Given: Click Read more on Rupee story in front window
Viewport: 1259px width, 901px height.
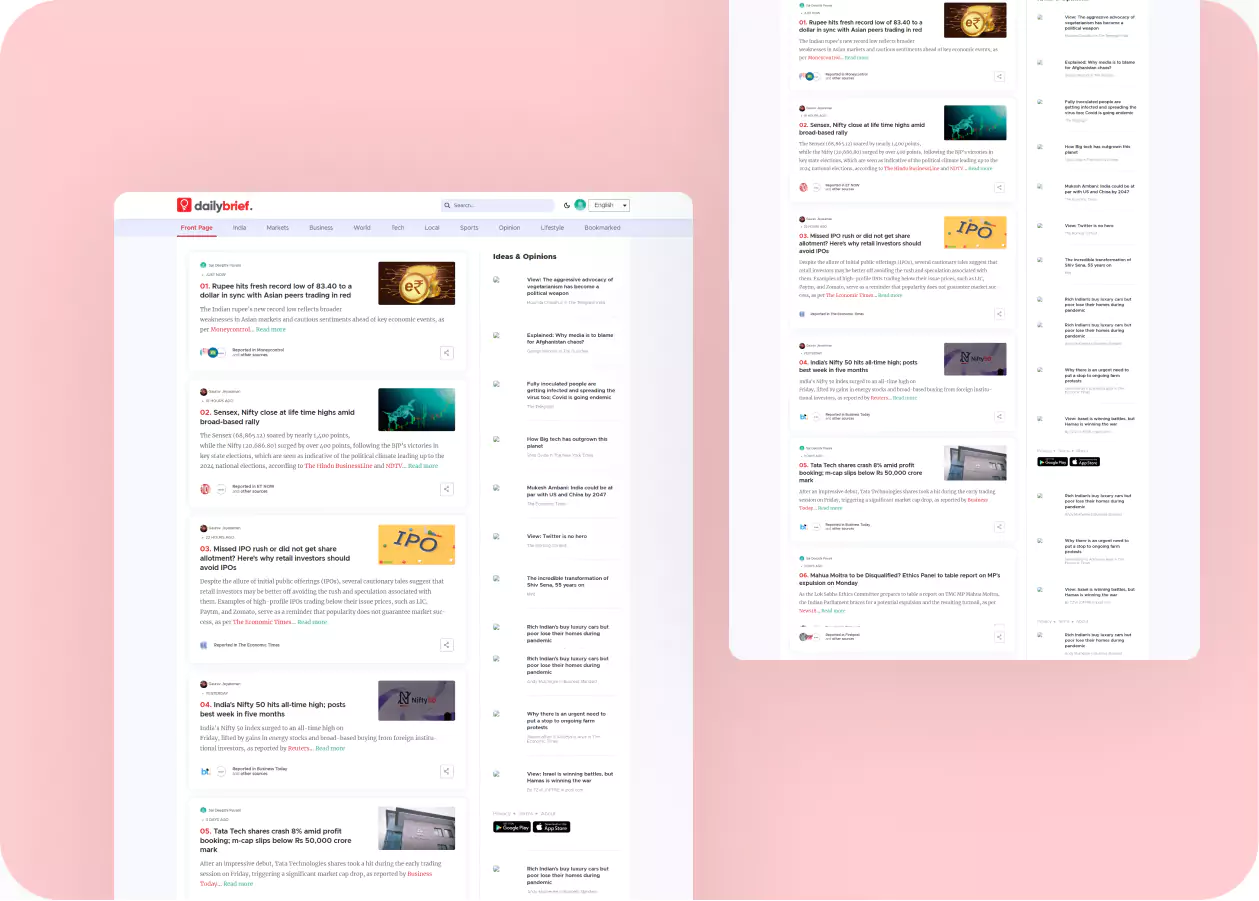Looking at the screenshot, I should tap(271, 329).
